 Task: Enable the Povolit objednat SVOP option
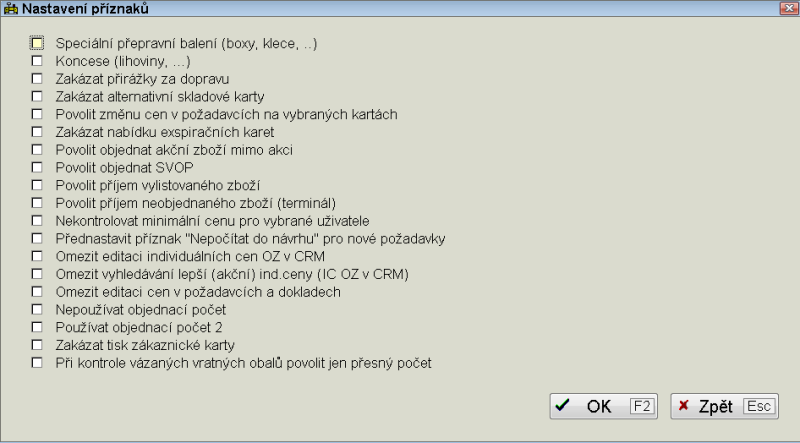pos(37,168)
